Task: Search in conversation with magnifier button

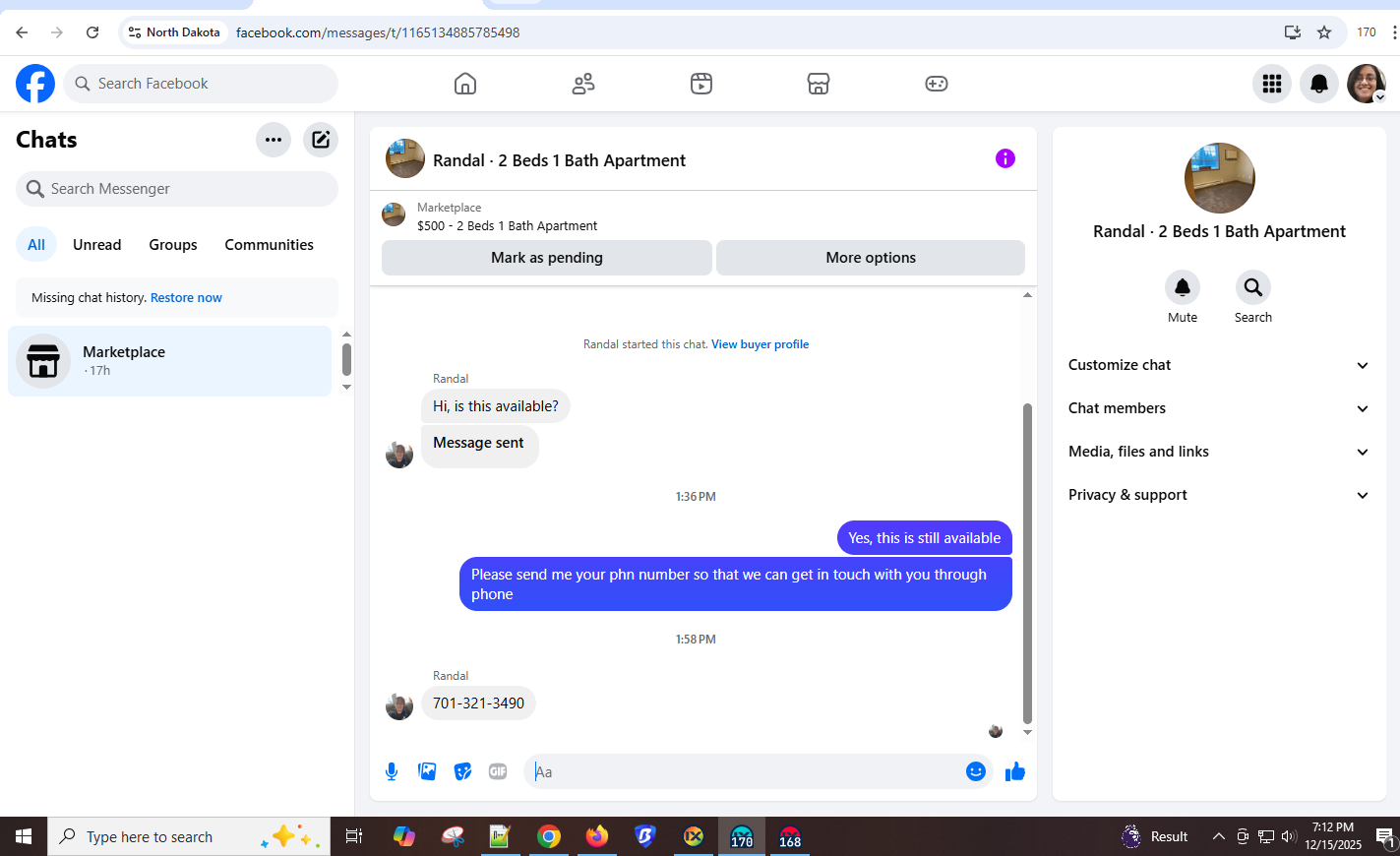Action: (1253, 287)
